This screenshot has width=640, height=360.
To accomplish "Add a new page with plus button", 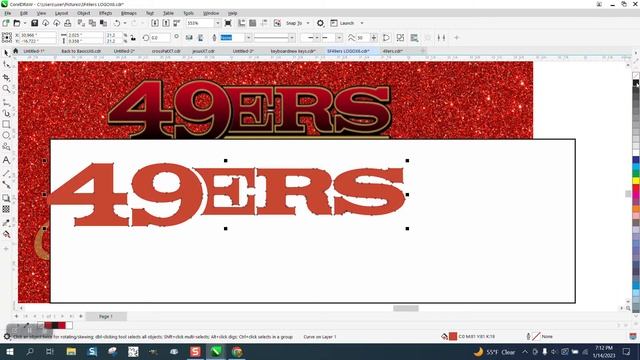I will pos(16,316).
